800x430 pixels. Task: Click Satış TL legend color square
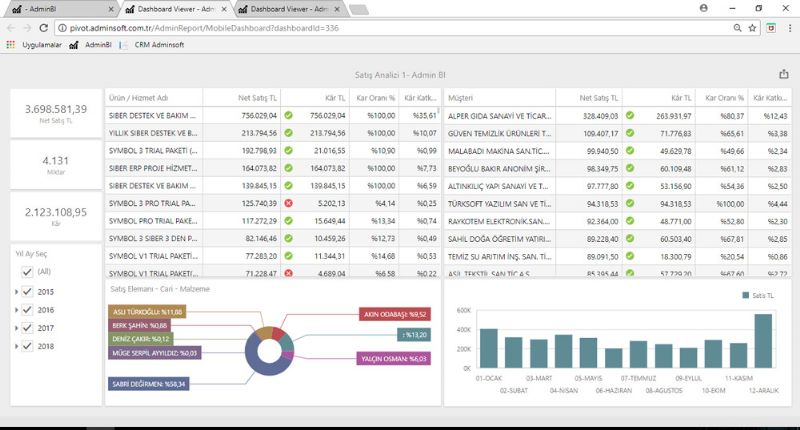click(745, 295)
